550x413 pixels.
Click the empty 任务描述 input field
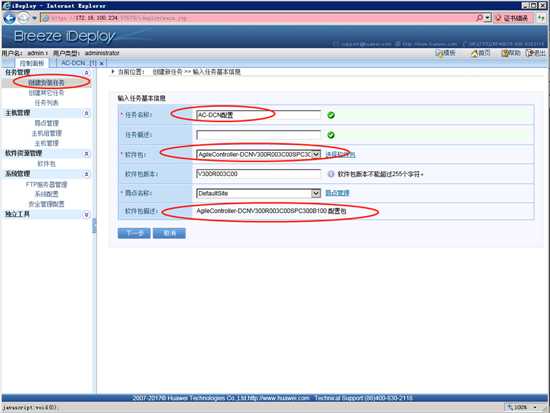tap(259, 135)
